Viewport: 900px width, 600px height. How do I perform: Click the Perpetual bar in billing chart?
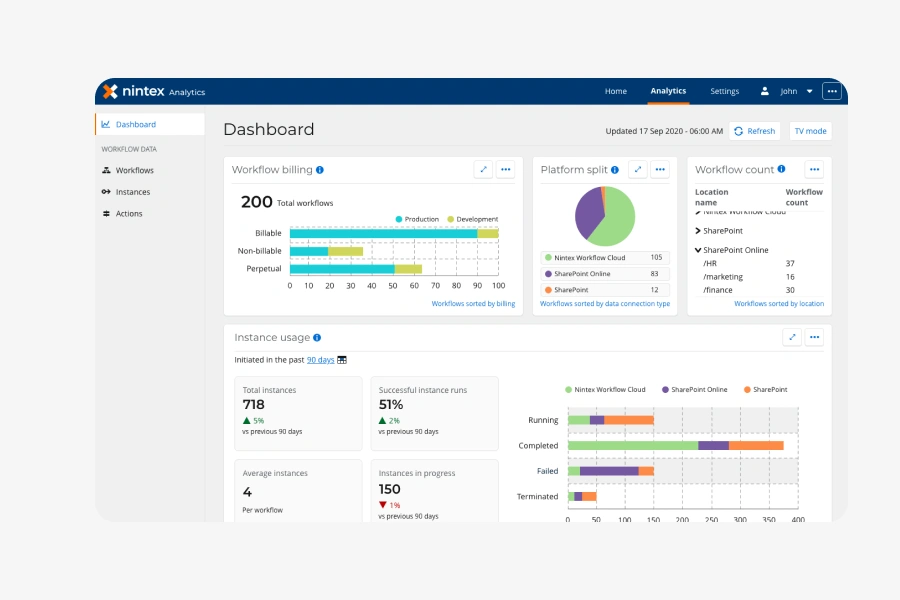pyautogui.click(x=356, y=269)
